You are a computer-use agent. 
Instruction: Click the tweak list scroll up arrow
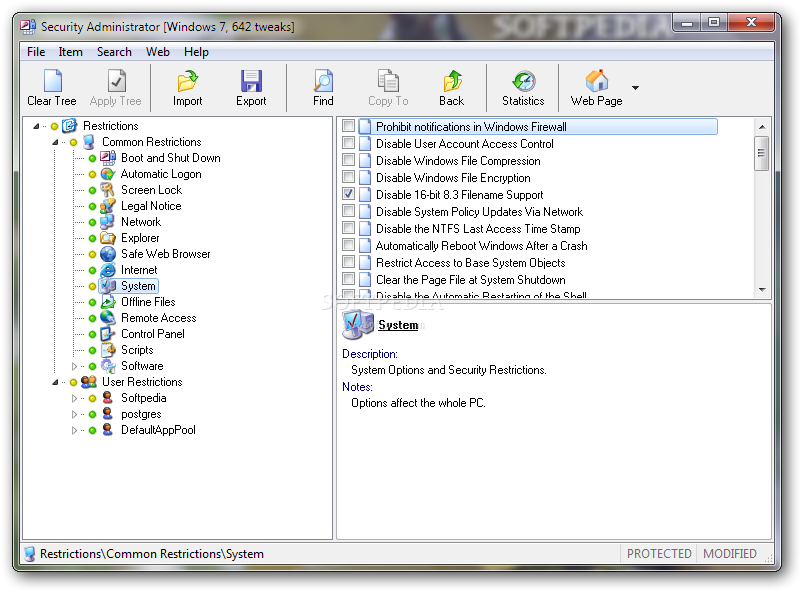(762, 127)
